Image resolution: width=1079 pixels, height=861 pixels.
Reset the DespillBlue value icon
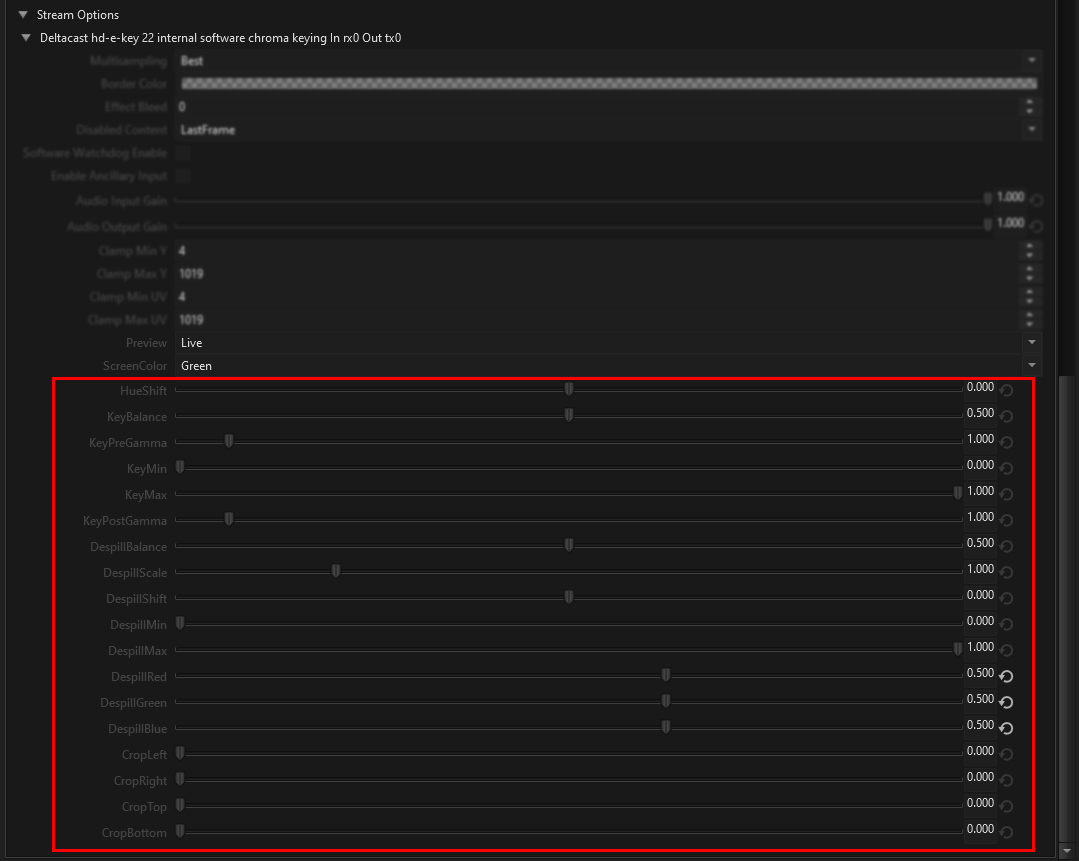[1007, 728]
